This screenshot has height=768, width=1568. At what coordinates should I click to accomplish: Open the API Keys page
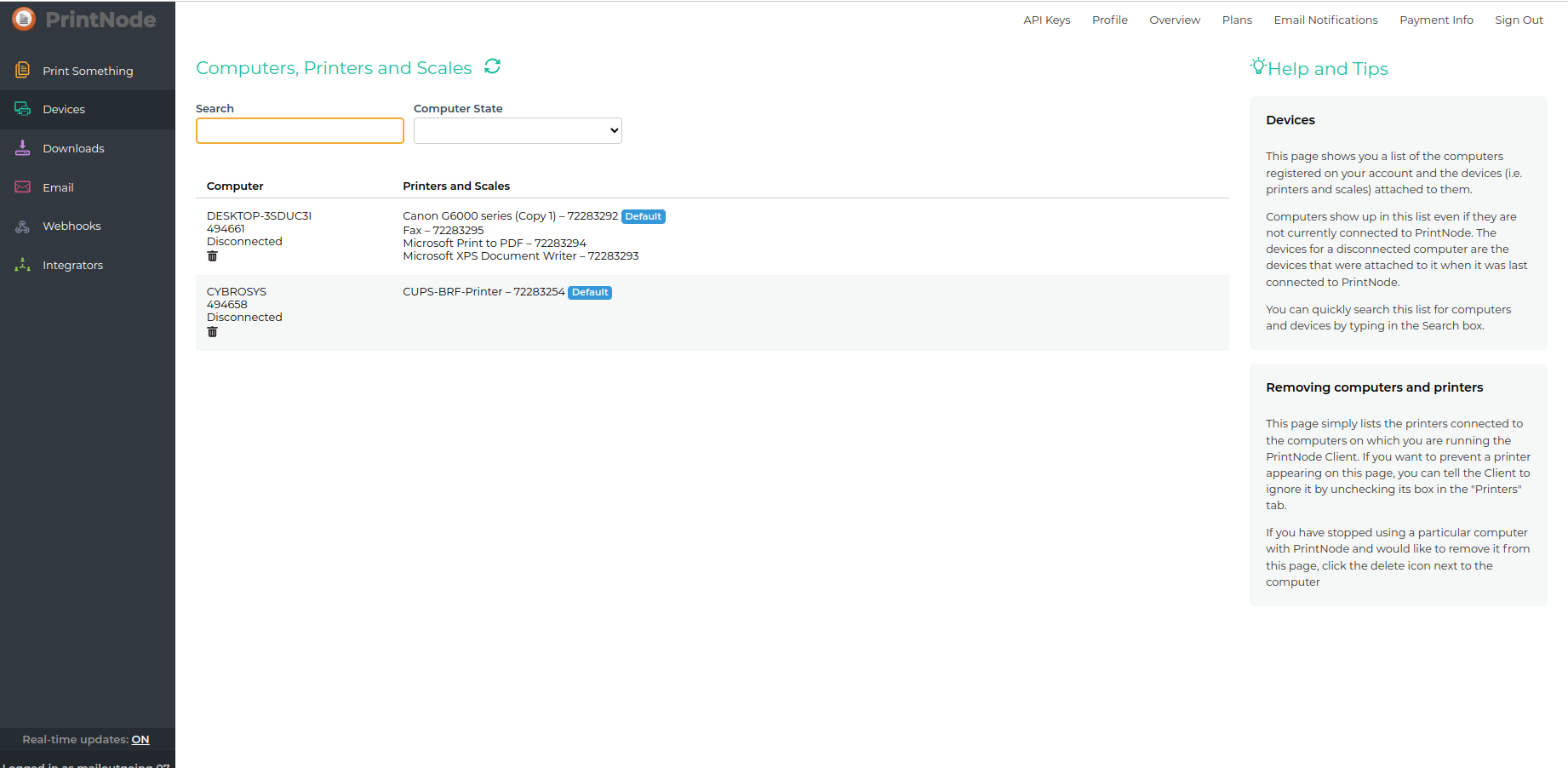(x=1047, y=20)
